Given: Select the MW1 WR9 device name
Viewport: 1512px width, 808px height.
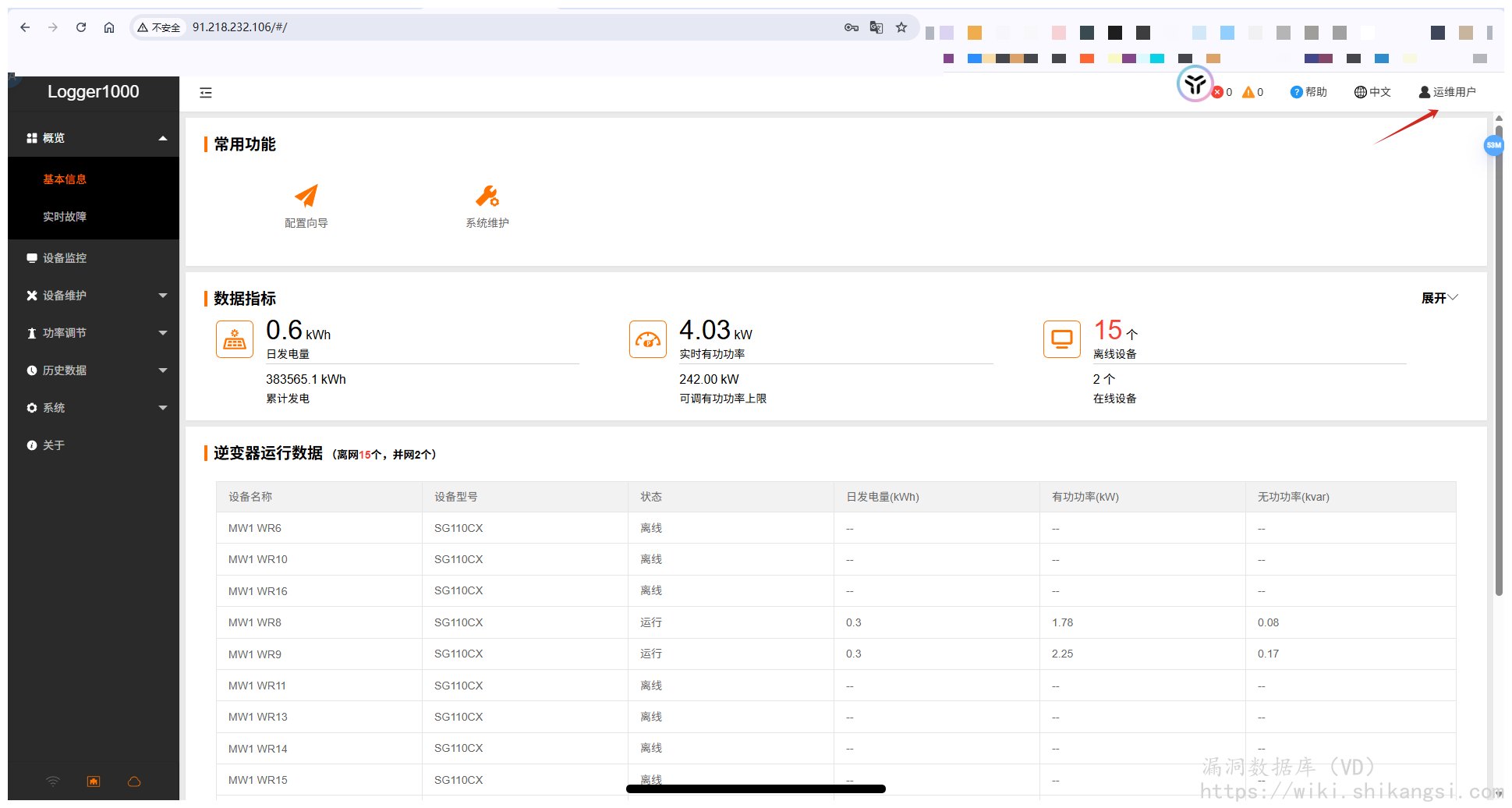Looking at the screenshot, I should pyautogui.click(x=255, y=654).
